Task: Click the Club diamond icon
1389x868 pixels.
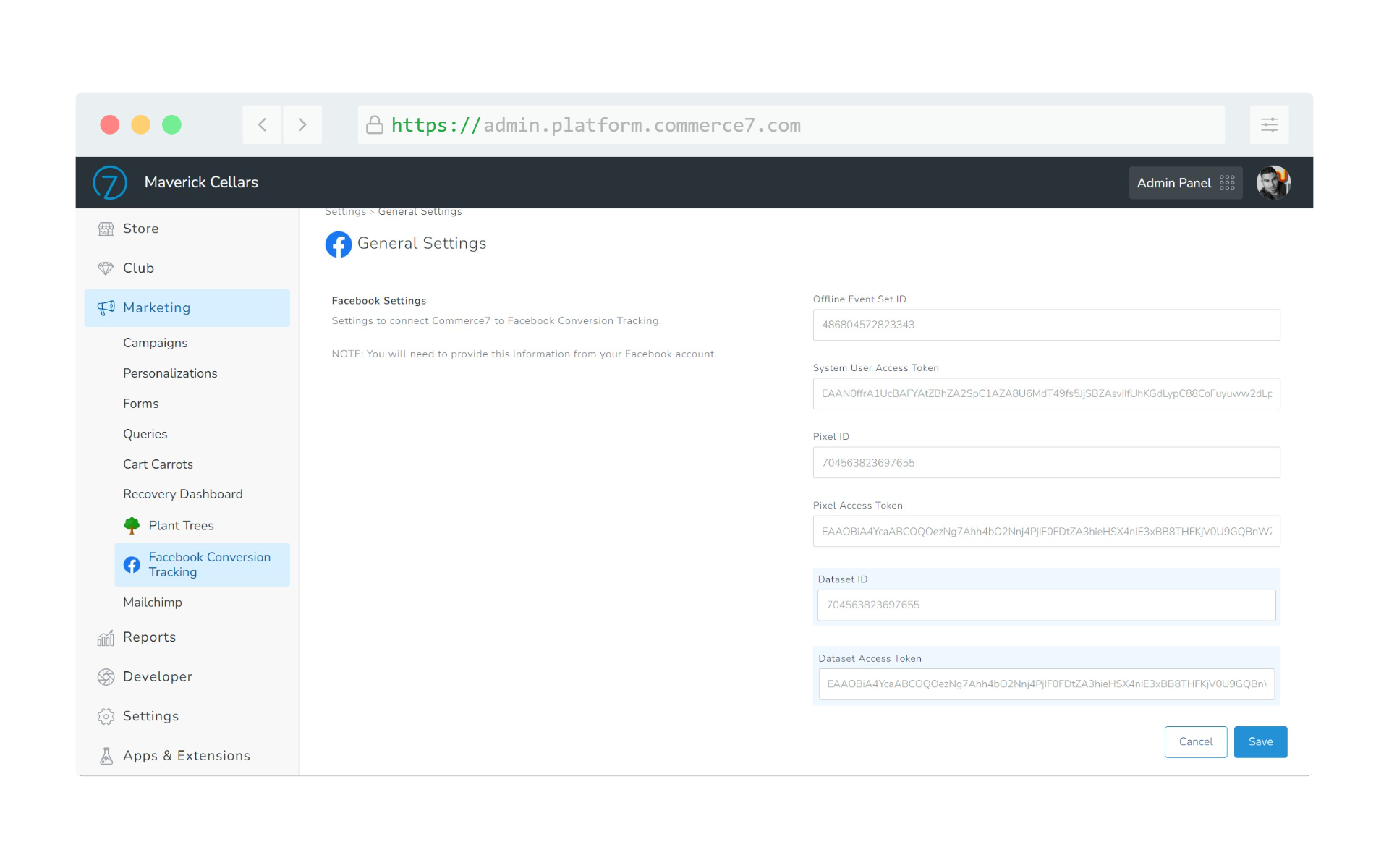Action: [106, 268]
